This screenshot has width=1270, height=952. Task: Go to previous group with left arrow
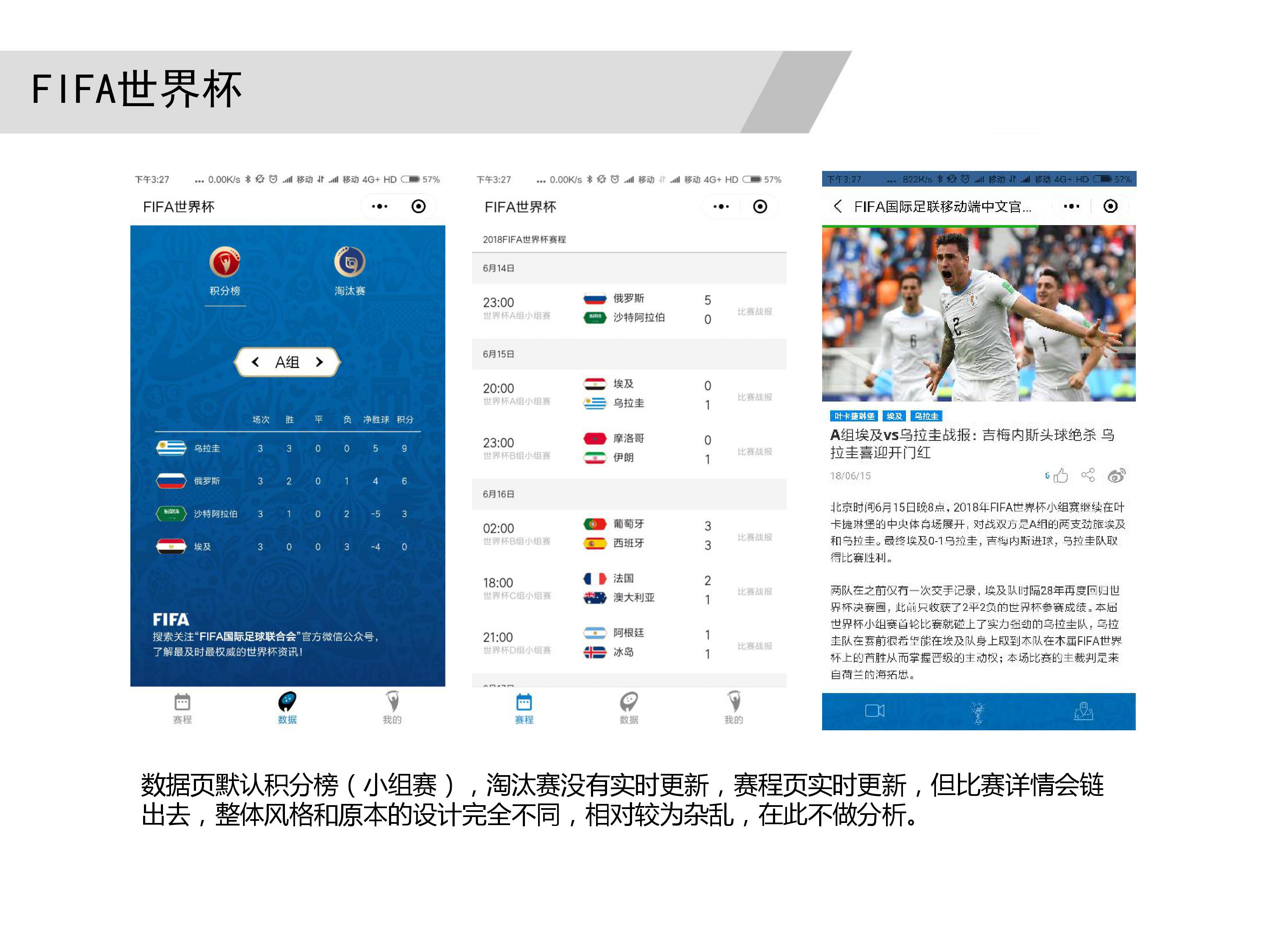pyautogui.click(x=256, y=362)
